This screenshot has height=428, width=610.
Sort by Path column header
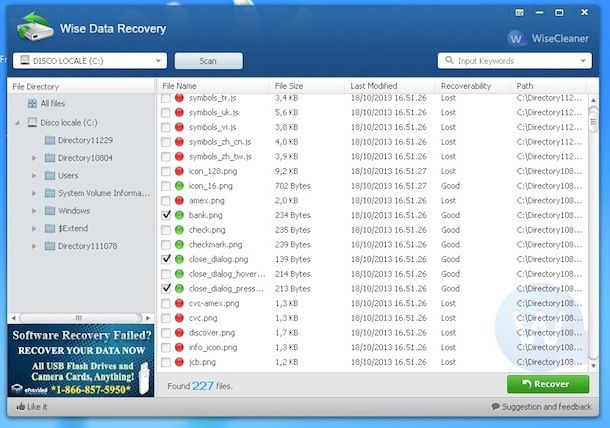[549, 86]
